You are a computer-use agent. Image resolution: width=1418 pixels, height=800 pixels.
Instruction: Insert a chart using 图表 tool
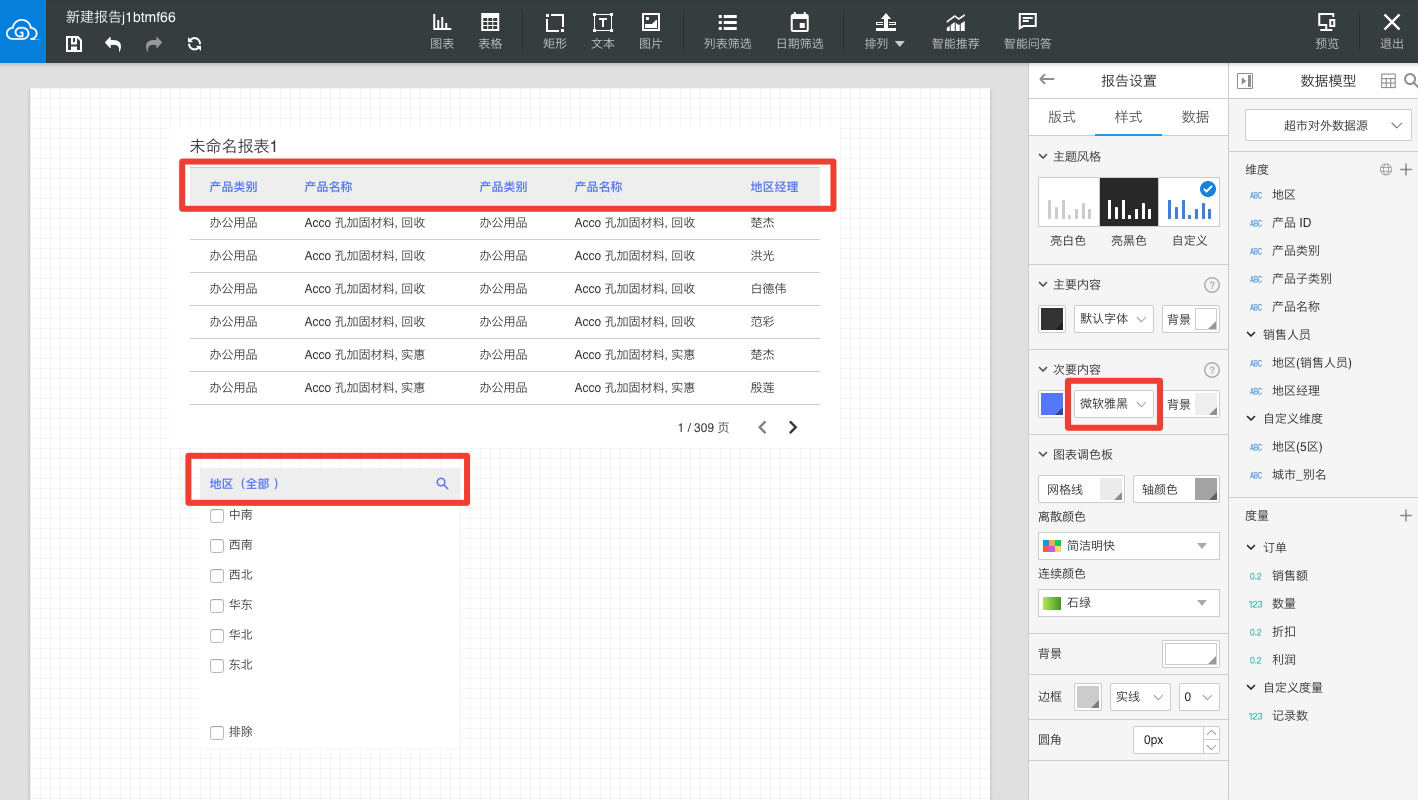[441, 31]
